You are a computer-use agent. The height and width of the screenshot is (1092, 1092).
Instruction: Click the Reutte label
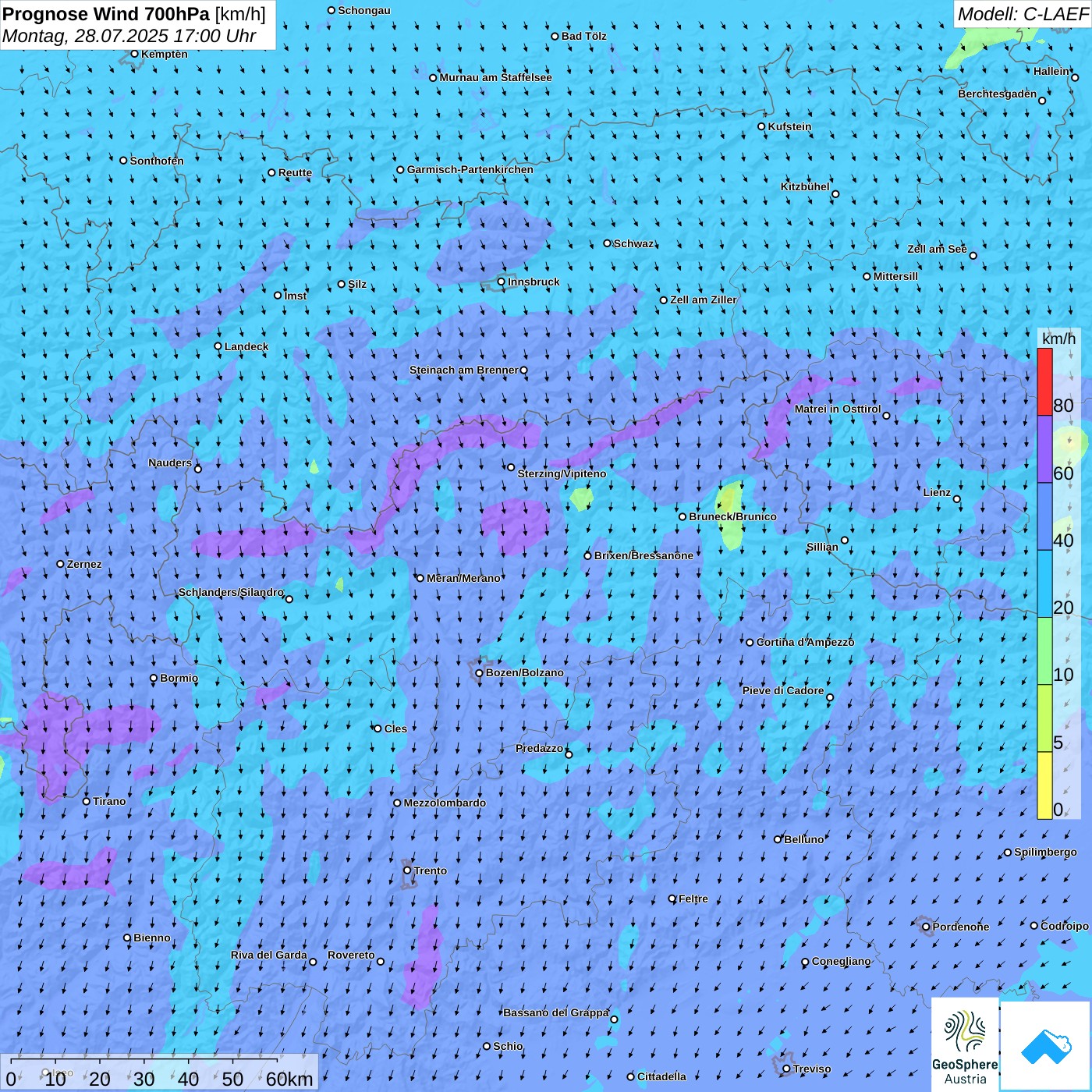[x=295, y=172]
